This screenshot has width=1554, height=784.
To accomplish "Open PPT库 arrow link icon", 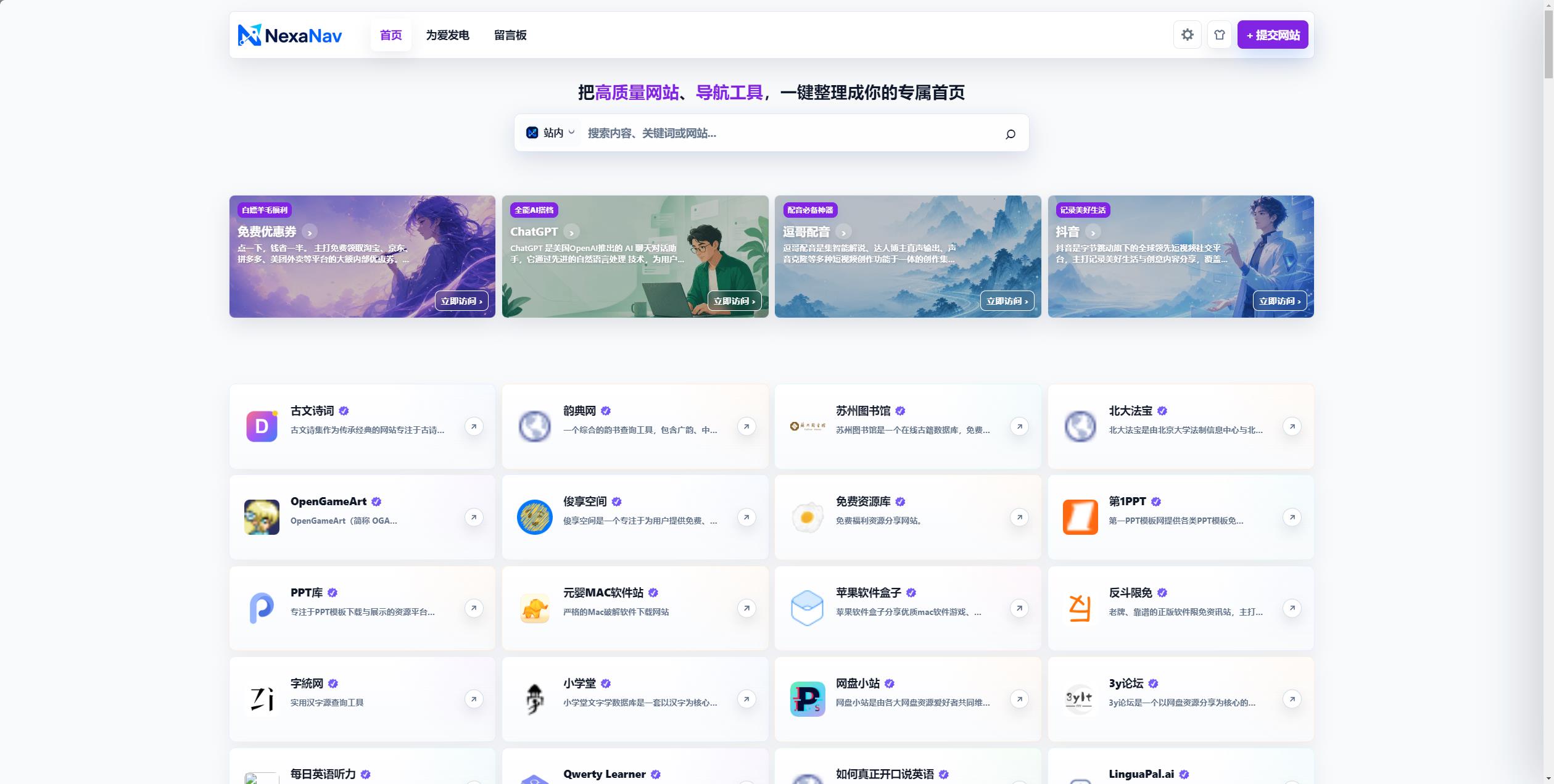I will (474, 608).
